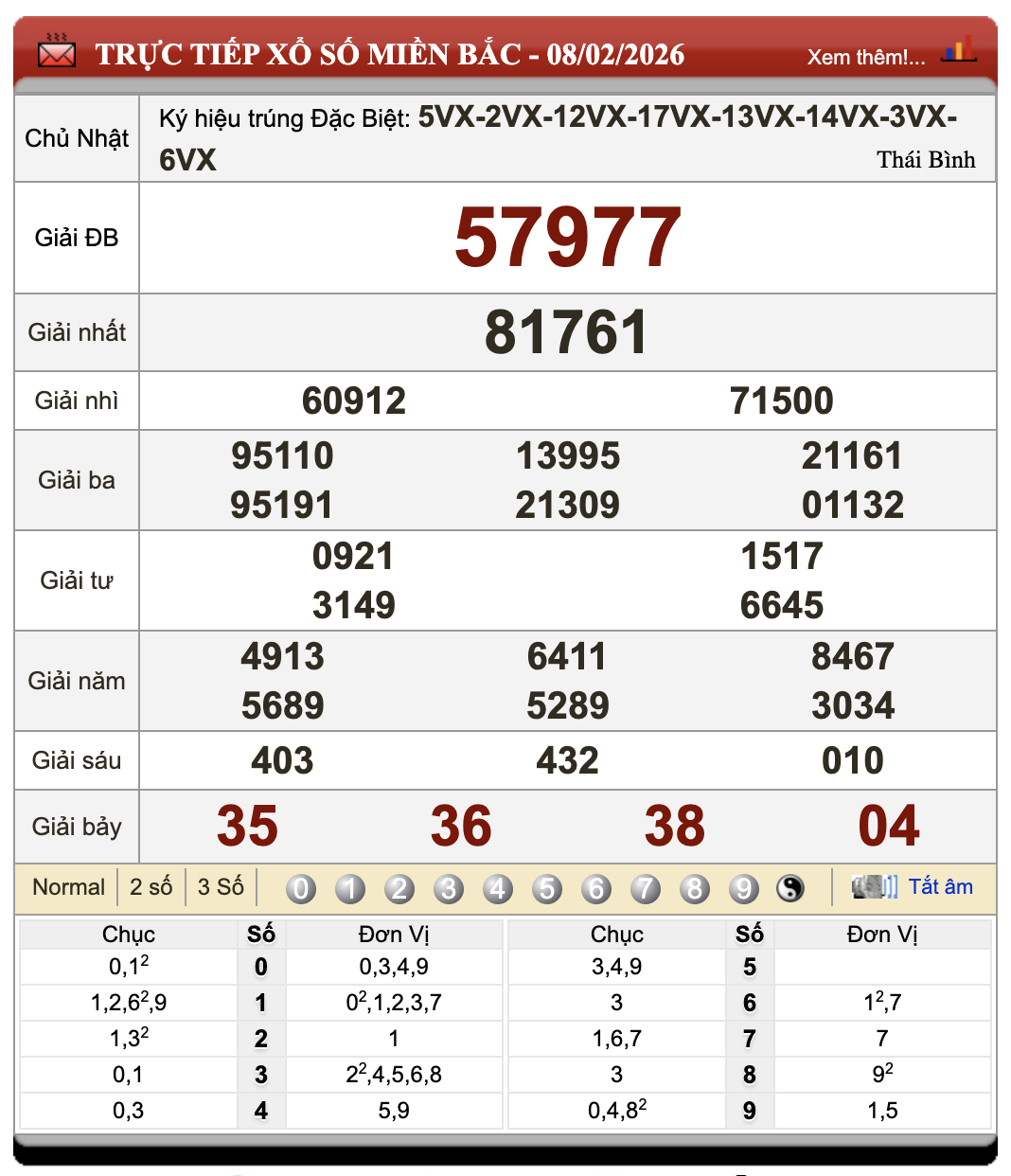Click the first prize number 81761
Image resolution: width=1011 pixels, height=1176 pixels.
tap(567, 332)
